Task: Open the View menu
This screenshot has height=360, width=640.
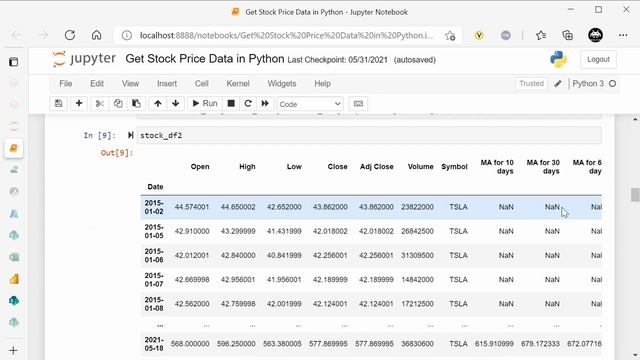Action: [x=130, y=84]
